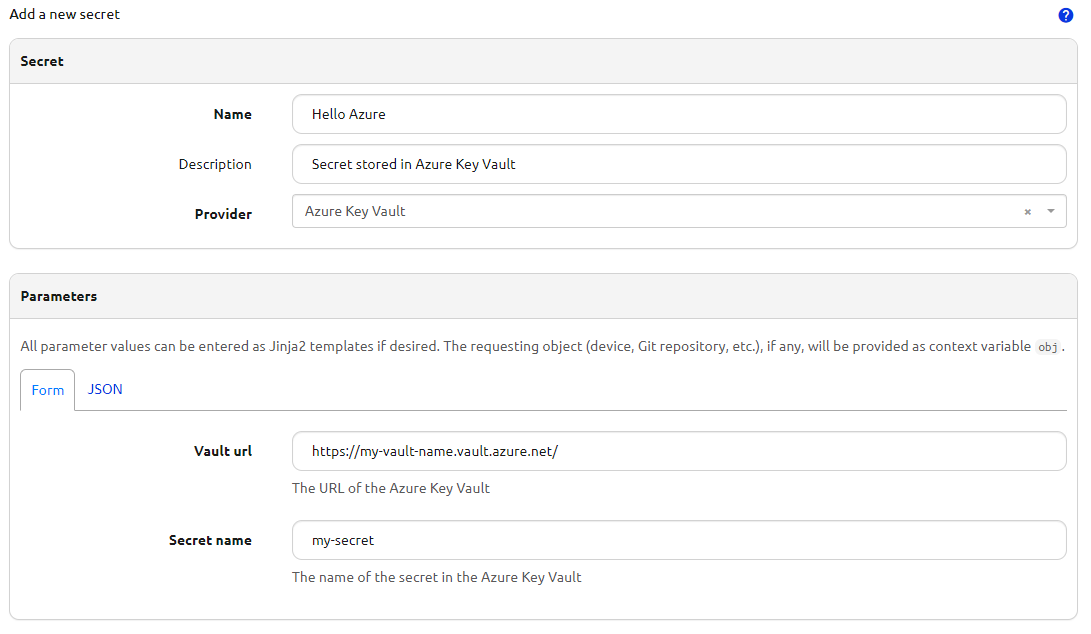The image size is (1091, 634).
Task: Select the my-secret value text
Action: point(340,540)
